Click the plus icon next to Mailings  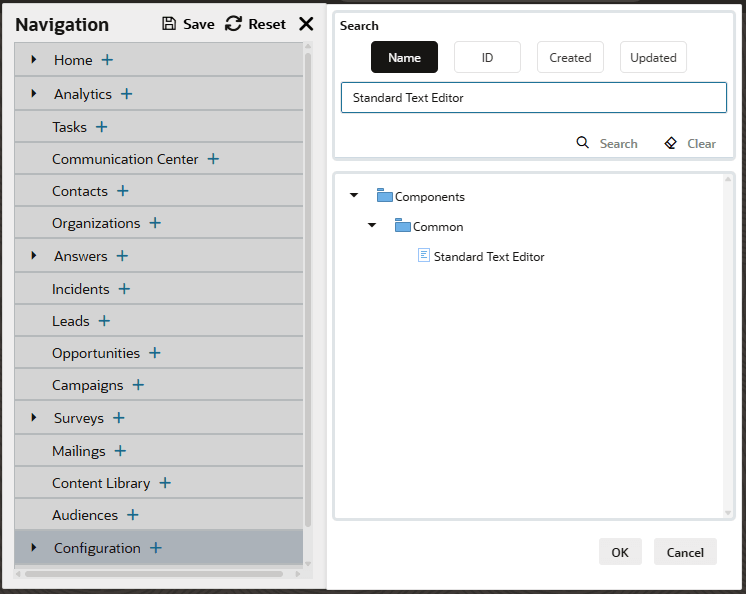[x=120, y=451]
